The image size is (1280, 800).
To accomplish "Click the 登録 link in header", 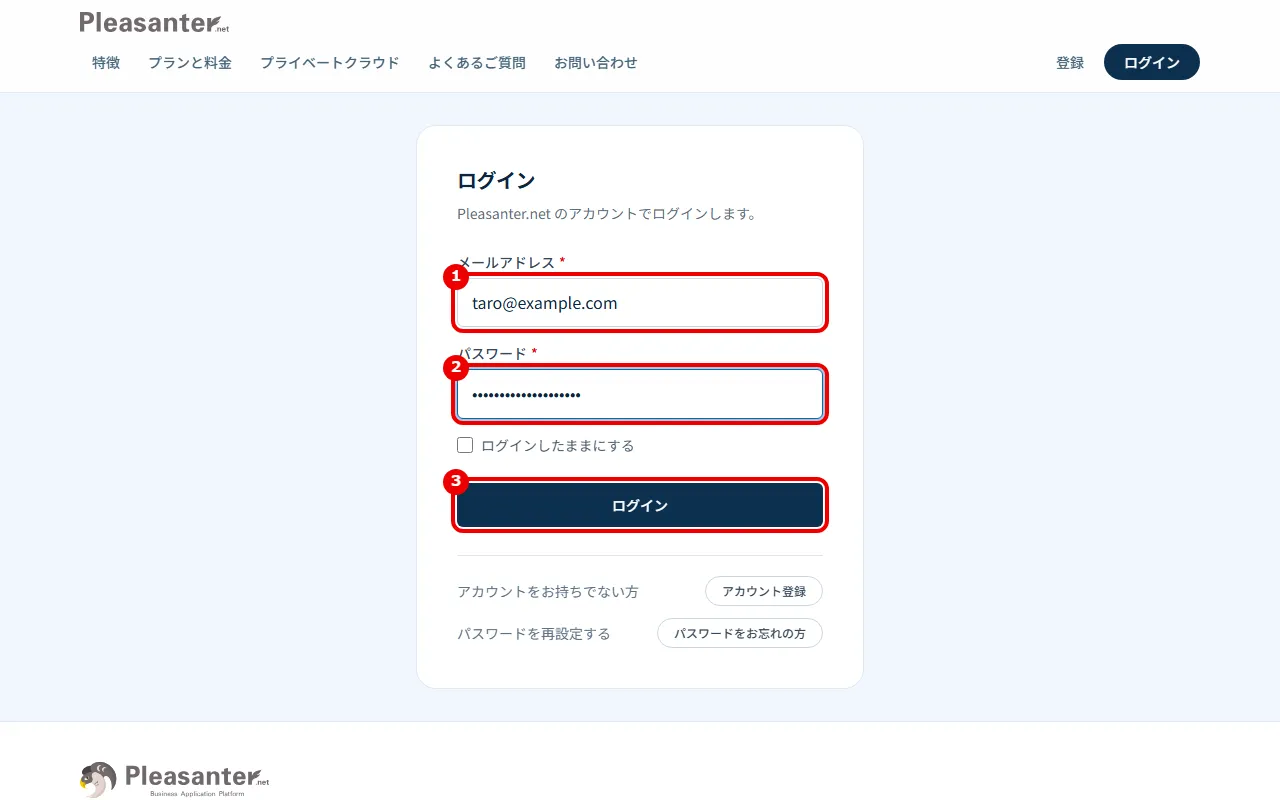I will tap(1070, 63).
